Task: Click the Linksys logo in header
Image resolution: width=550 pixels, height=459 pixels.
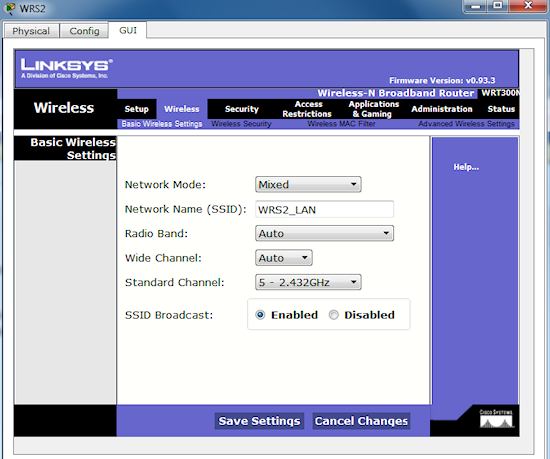Action: (x=66, y=68)
